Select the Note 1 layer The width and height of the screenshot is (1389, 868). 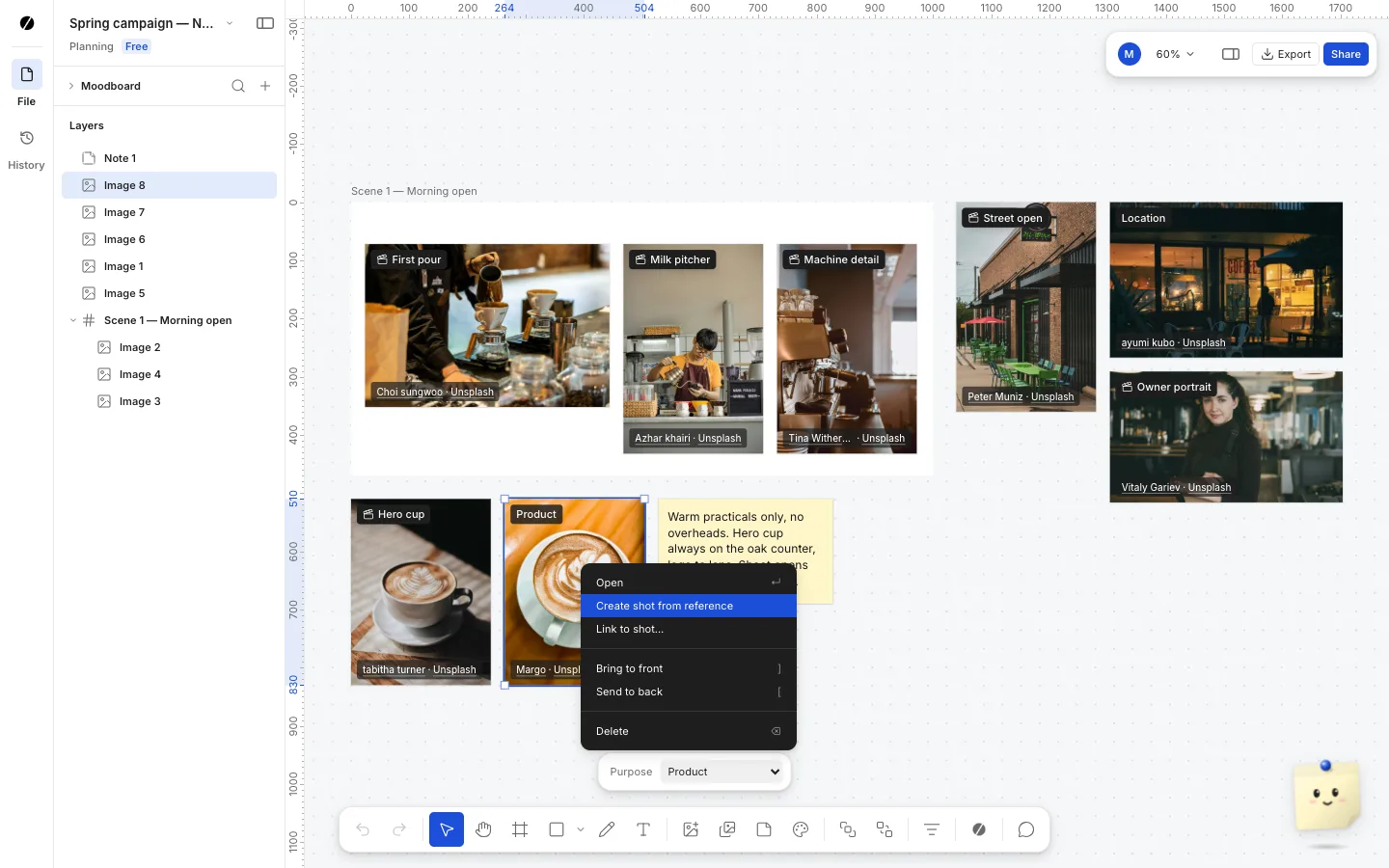pyautogui.click(x=169, y=158)
